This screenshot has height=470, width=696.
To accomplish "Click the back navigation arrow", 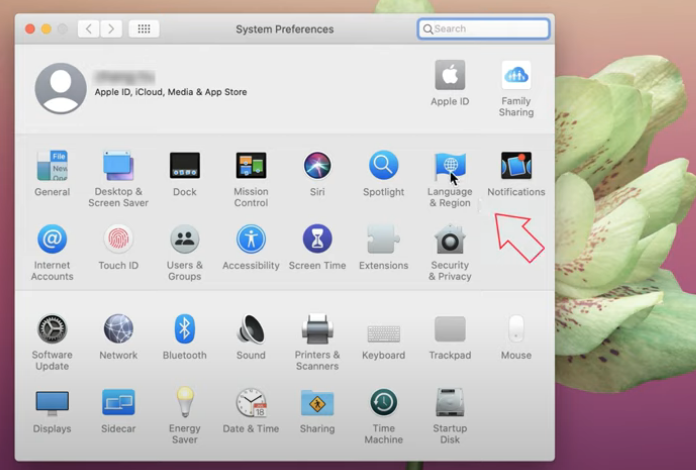I will (89, 29).
